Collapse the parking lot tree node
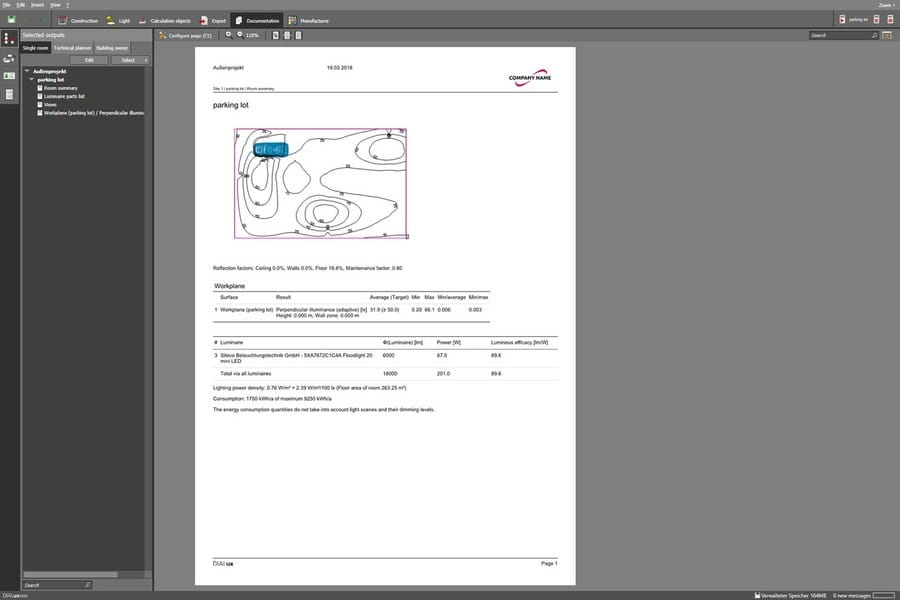 click(32, 80)
